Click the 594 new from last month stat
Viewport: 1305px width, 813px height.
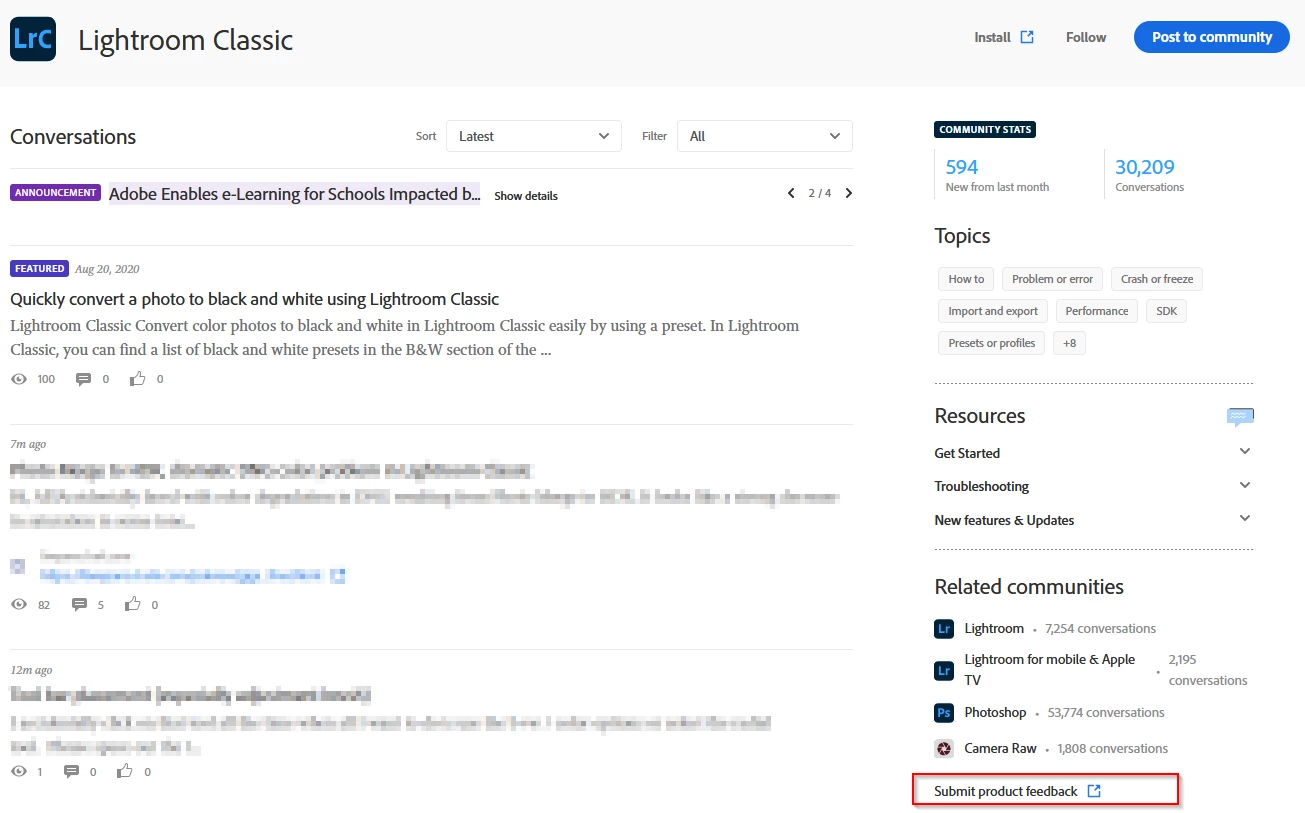coord(996,175)
